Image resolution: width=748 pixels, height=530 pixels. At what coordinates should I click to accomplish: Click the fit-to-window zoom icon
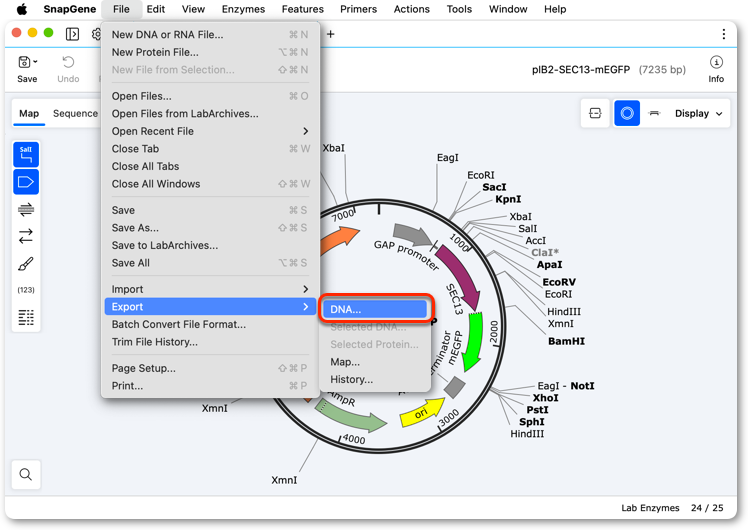pos(595,113)
